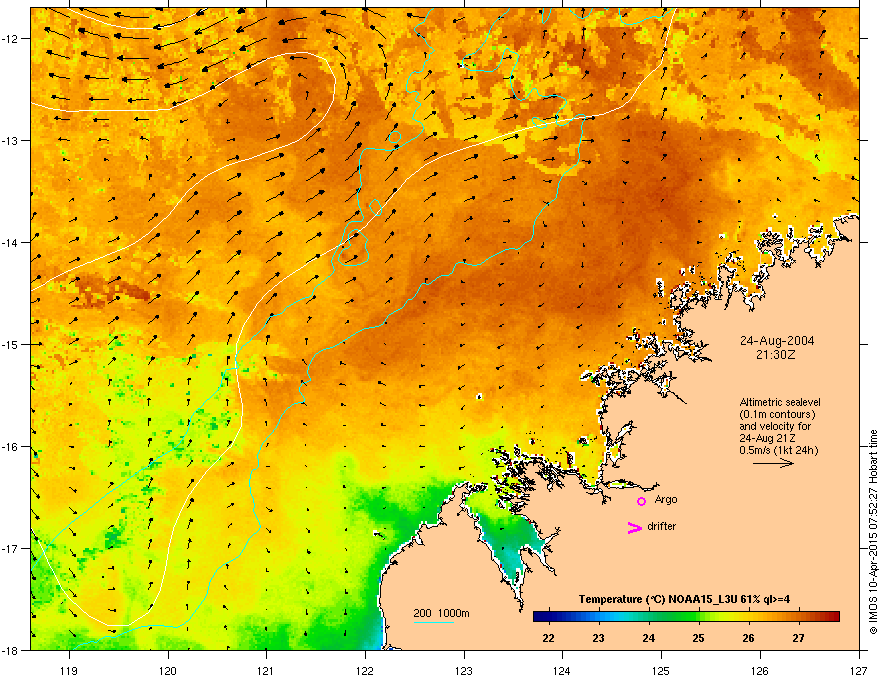Click the latitude axis label -13
Viewport: 880px width, 680px height.
pos(10,140)
